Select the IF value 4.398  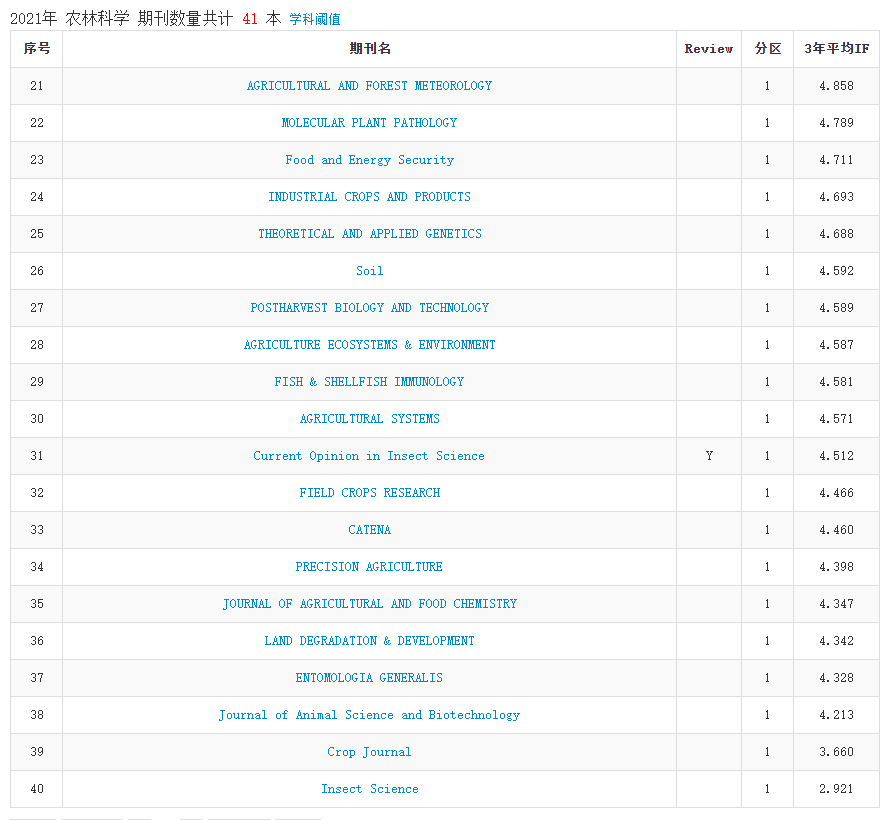pyautogui.click(x=836, y=567)
